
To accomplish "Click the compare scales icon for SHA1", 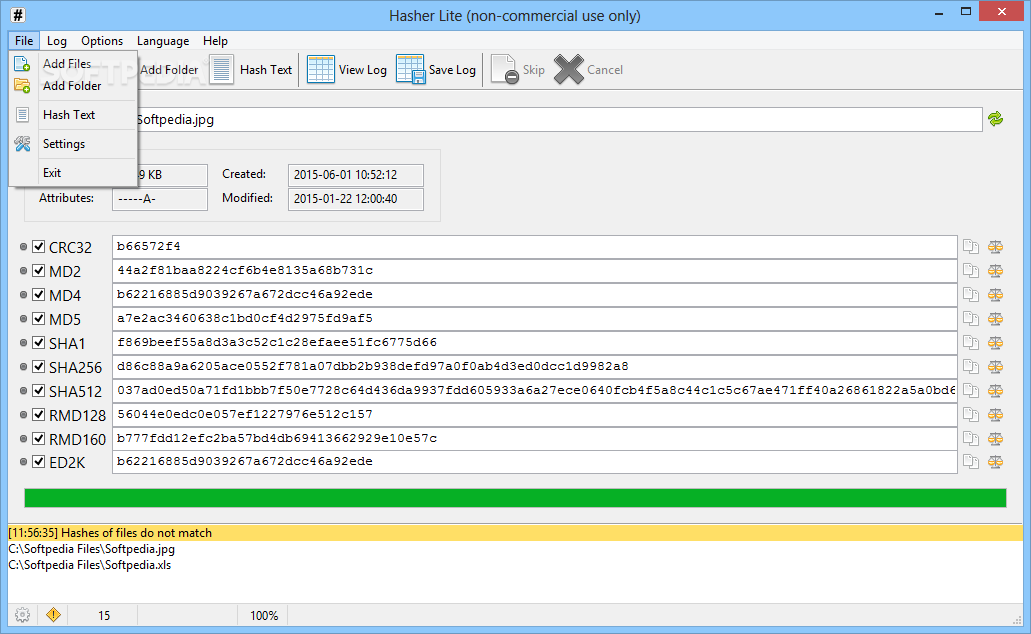I will tap(995, 343).
